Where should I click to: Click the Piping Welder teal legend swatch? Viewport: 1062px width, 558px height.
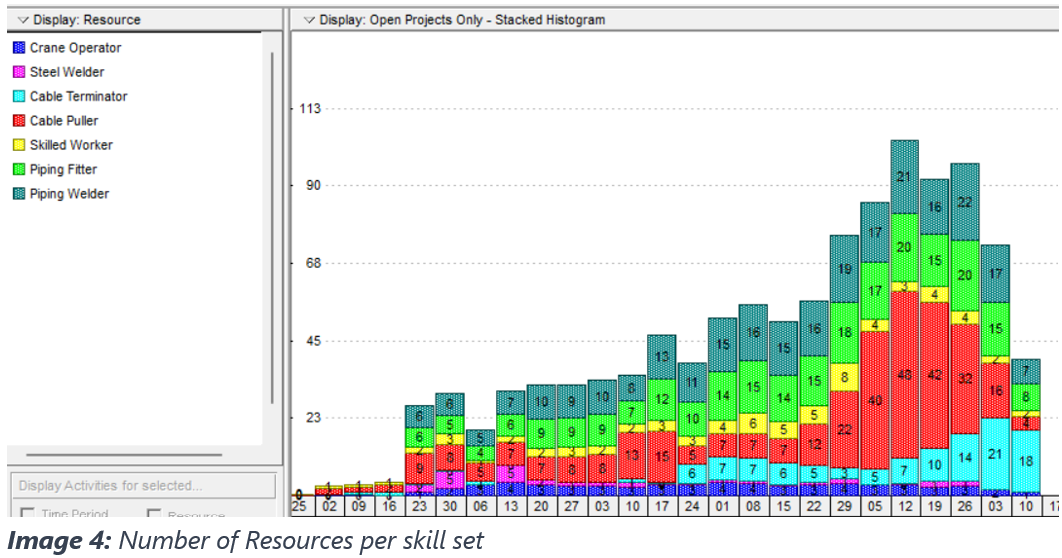pos(18,194)
